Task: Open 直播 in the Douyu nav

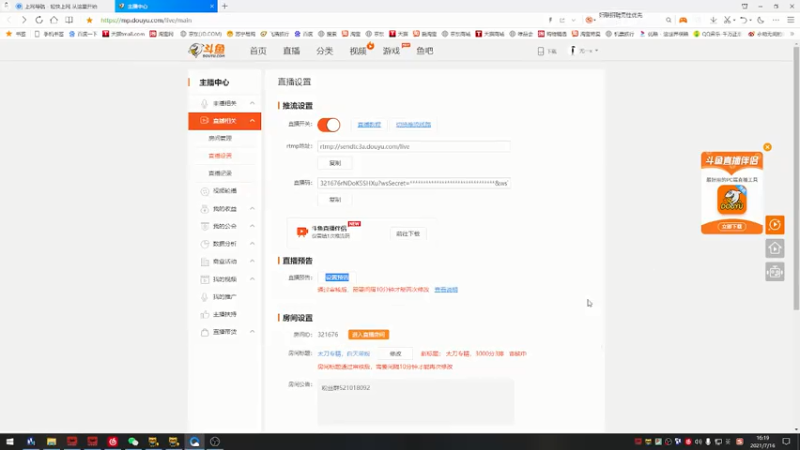Action: [291, 51]
